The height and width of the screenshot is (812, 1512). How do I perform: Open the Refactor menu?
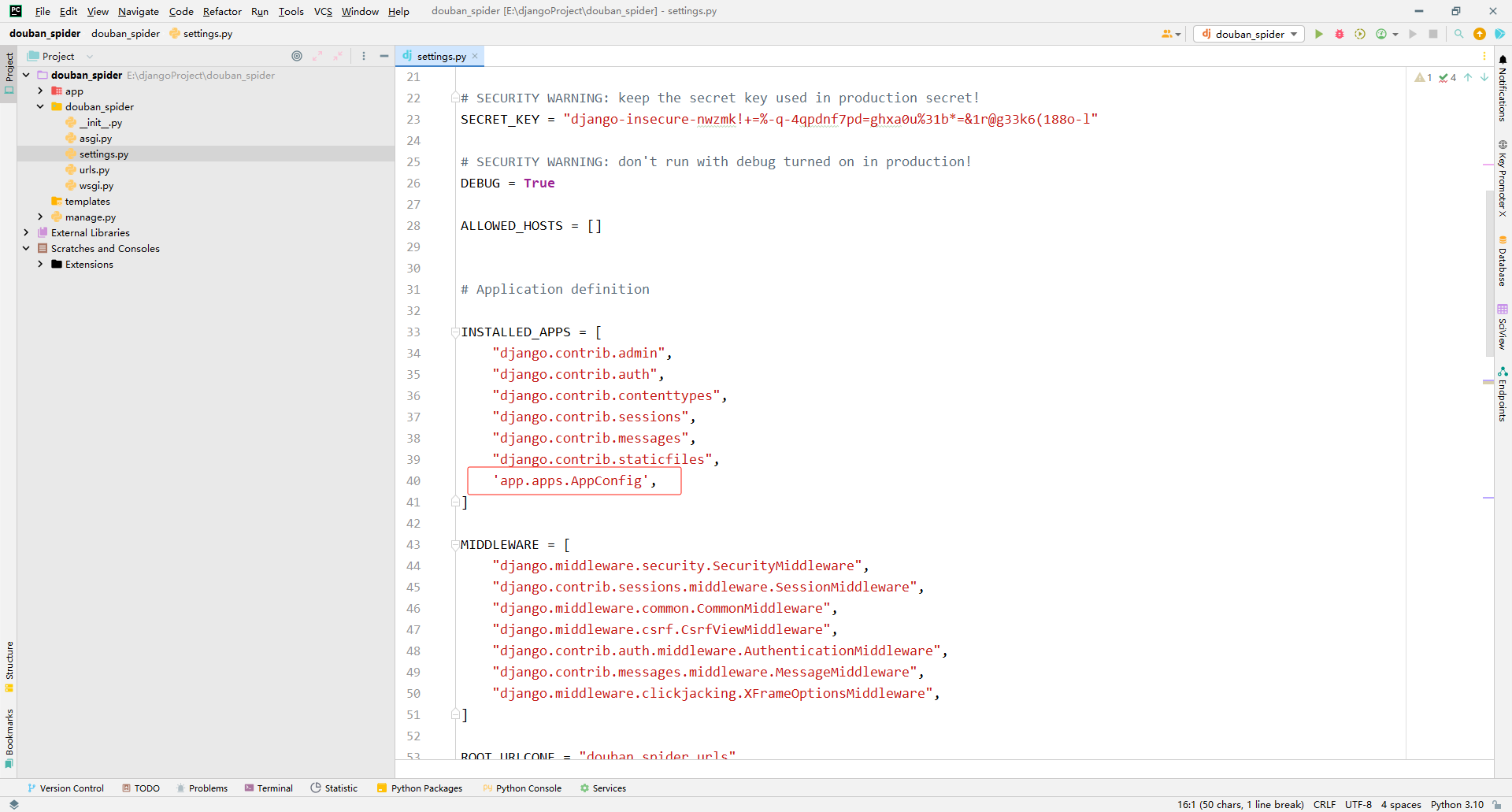pyautogui.click(x=222, y=11)
